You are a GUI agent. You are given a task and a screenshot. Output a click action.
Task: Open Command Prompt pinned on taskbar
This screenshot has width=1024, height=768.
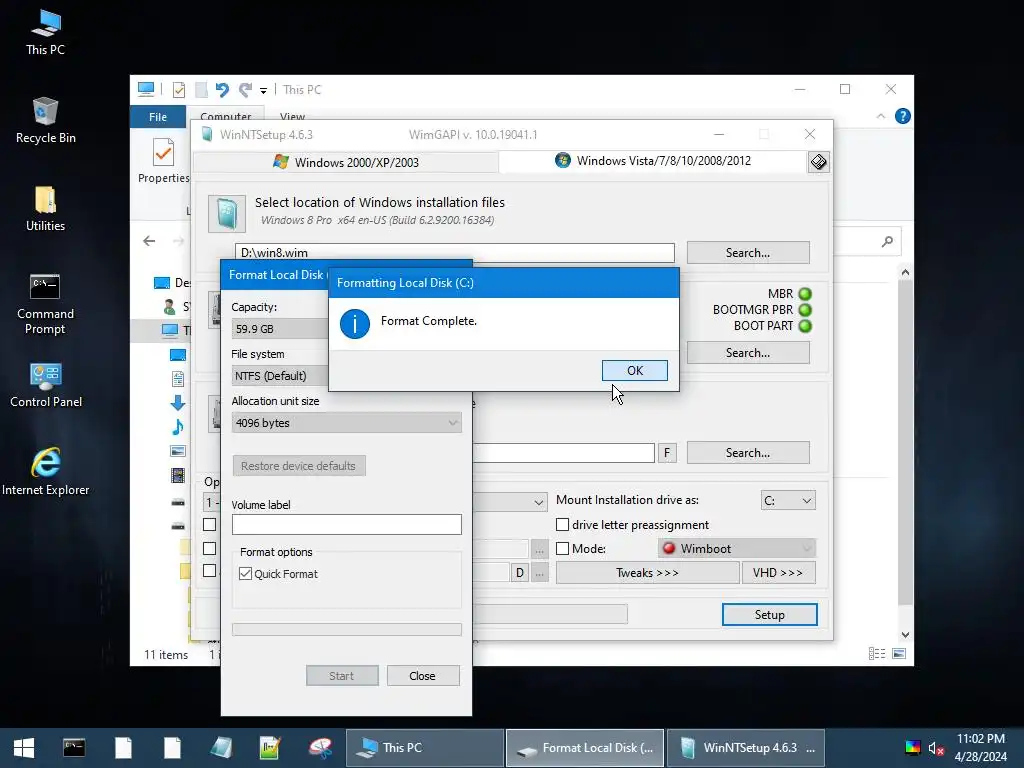pos(74,748)
